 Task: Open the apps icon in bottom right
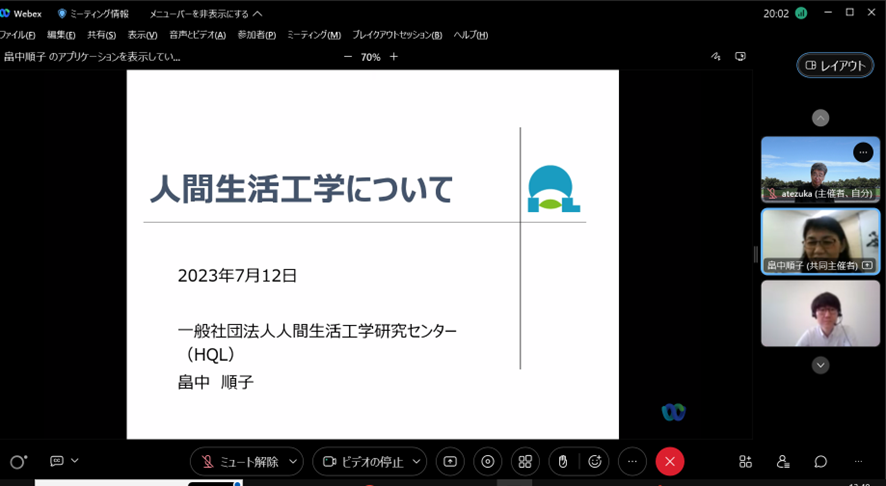[745, 461]
